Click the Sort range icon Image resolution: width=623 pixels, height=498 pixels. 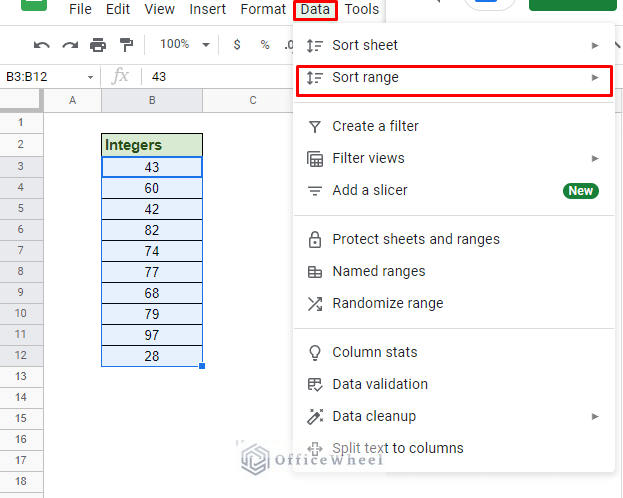[x=314, y=78]
